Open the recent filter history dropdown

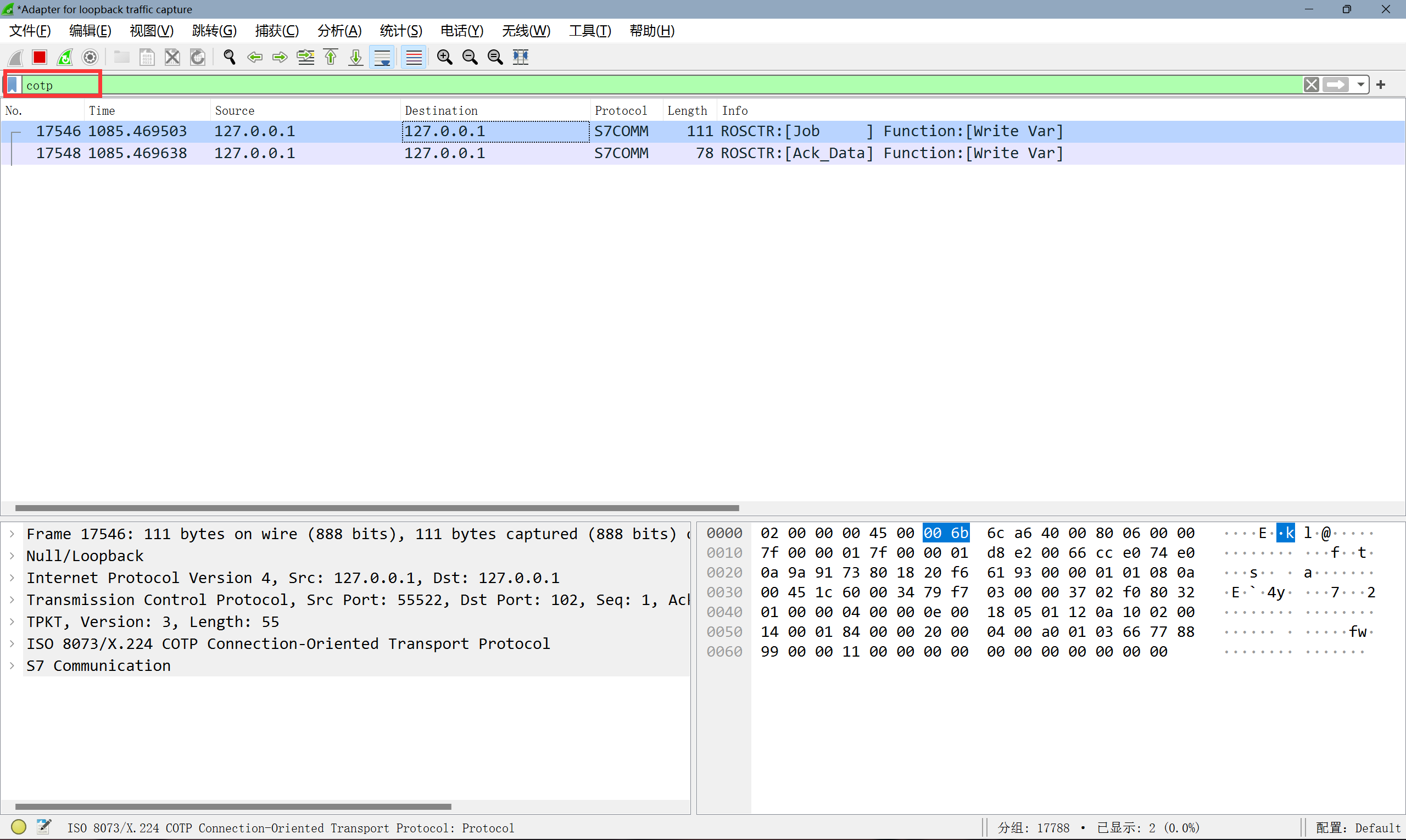click(1361, 85)
